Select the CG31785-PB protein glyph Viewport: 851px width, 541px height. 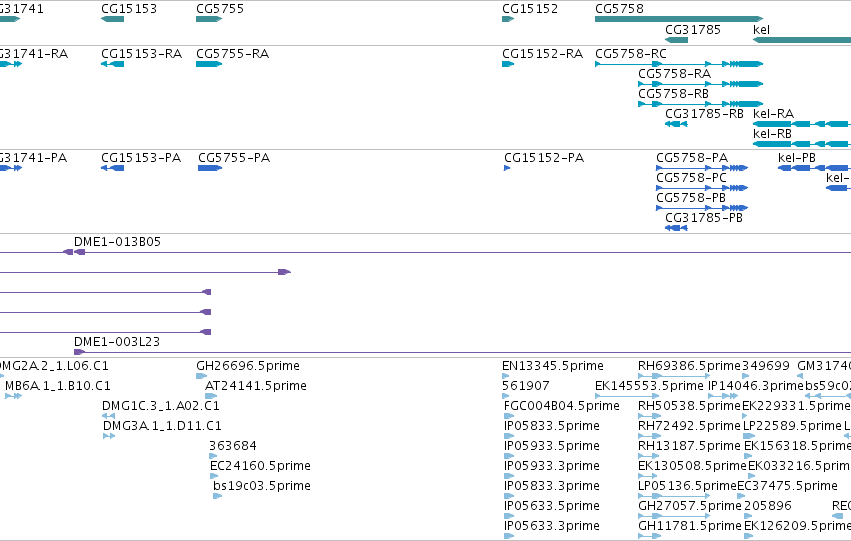coord(676,228)
